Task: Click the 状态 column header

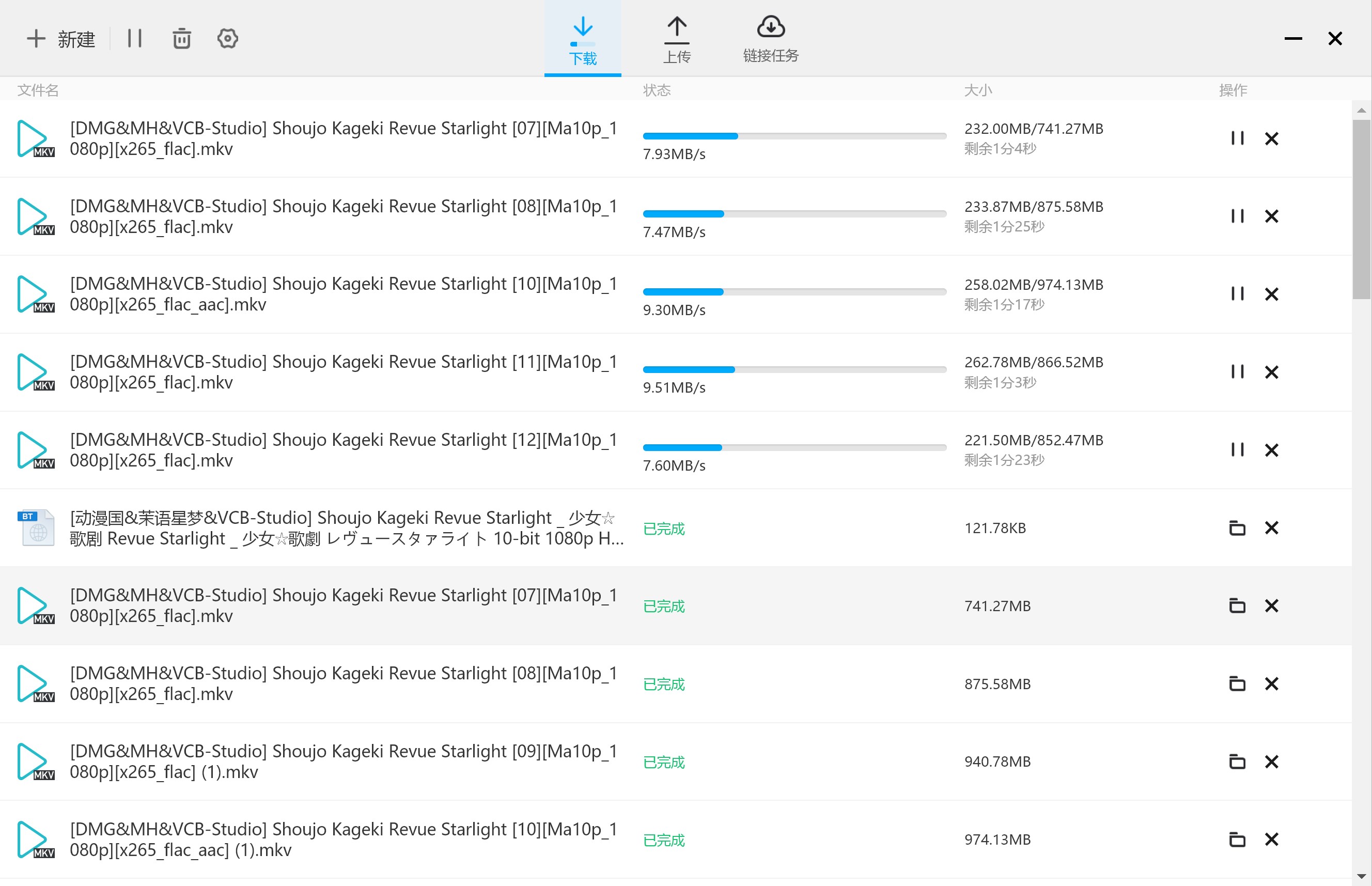Action: [657, 90]
